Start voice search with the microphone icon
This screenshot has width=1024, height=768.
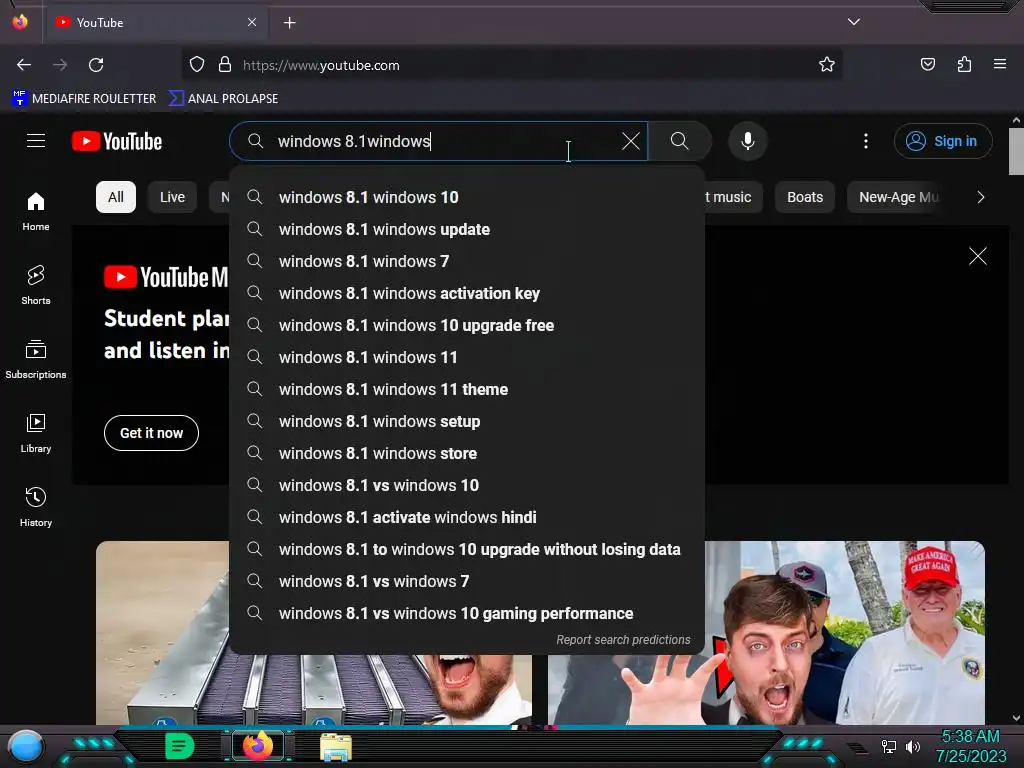pos(748,141)
